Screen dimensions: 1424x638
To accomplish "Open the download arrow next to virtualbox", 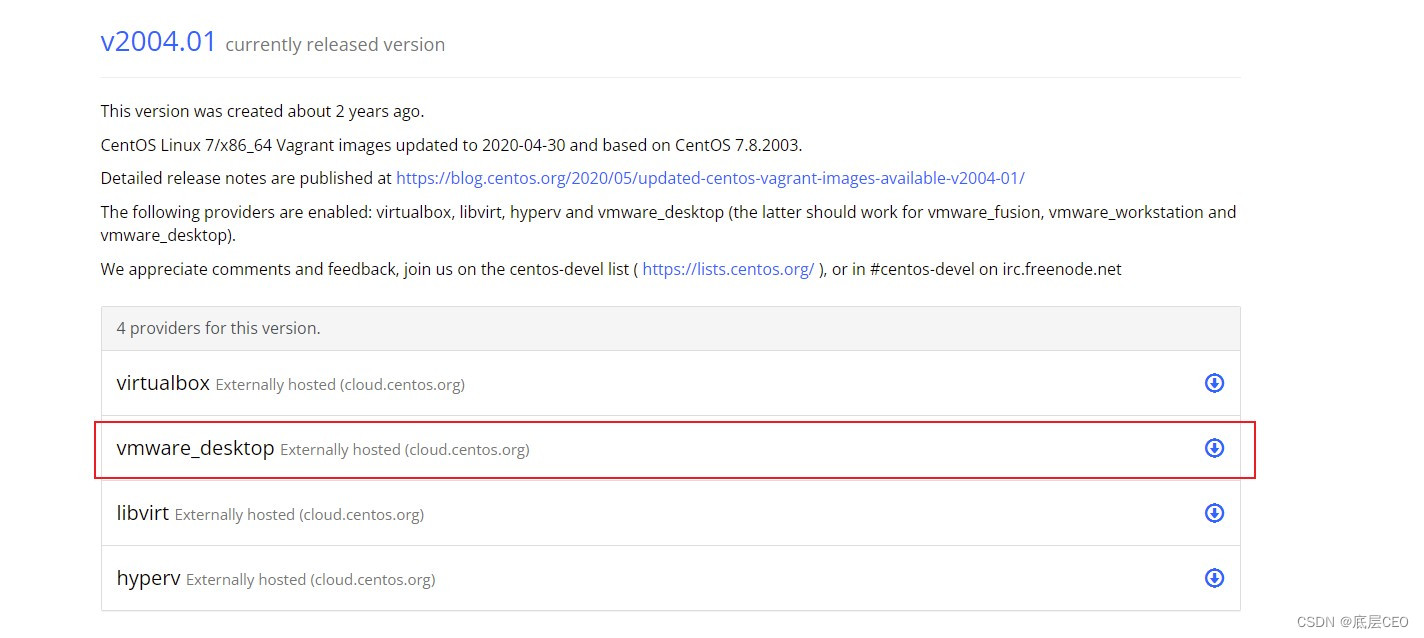I will [x=1214, y=383].
